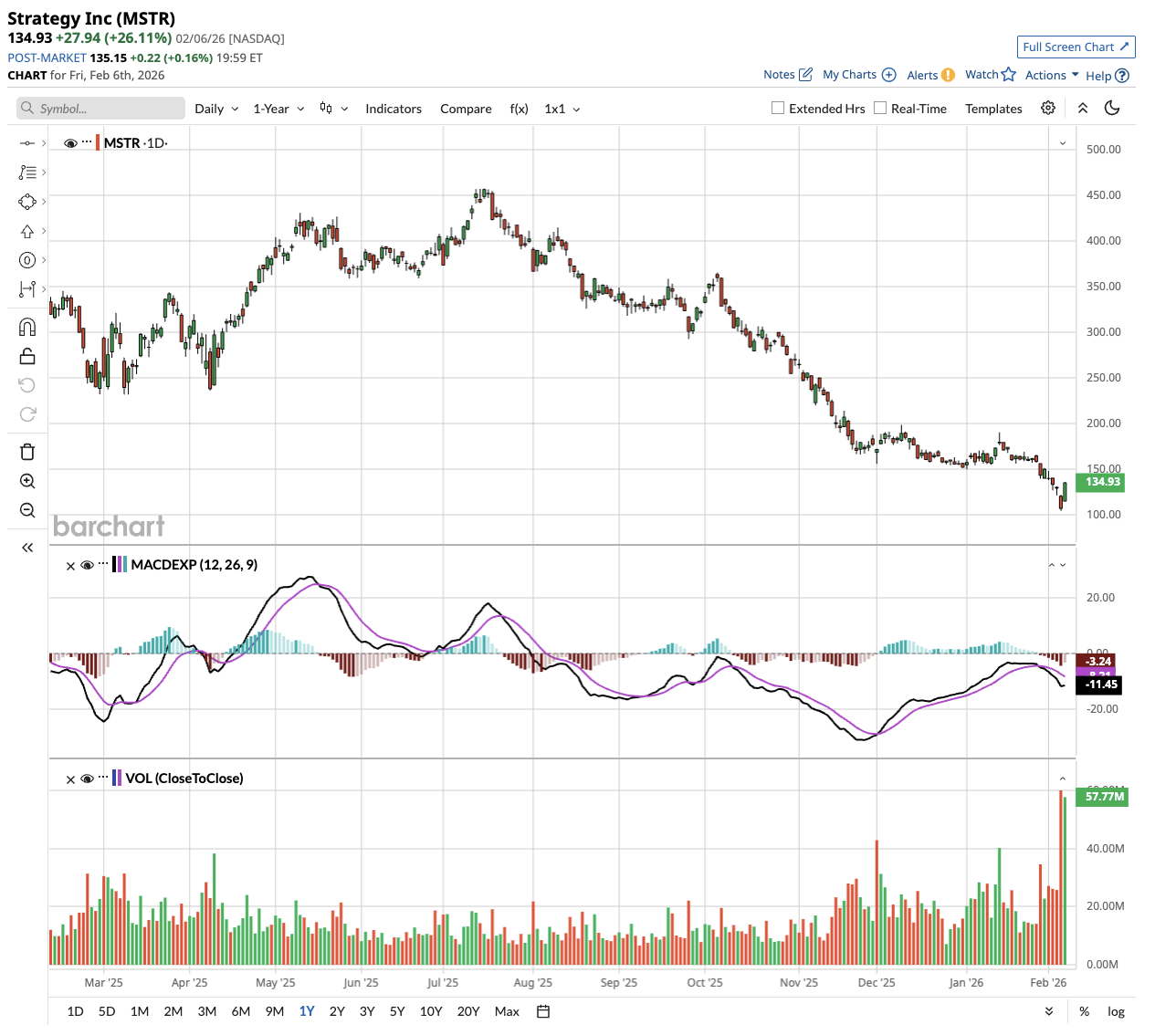Open Notes
1176x1035 pixels.
point(788,75)
